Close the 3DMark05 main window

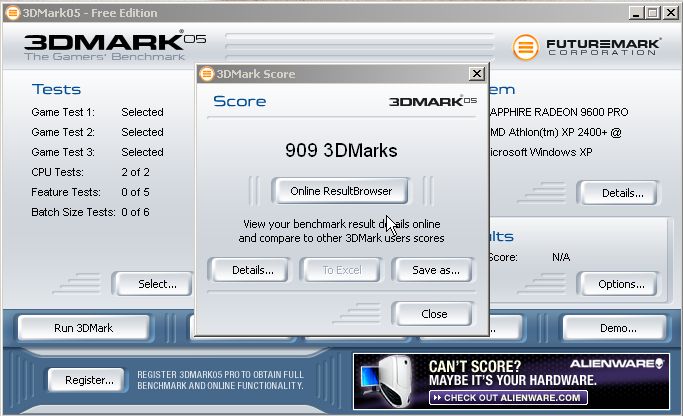point(670,13)
